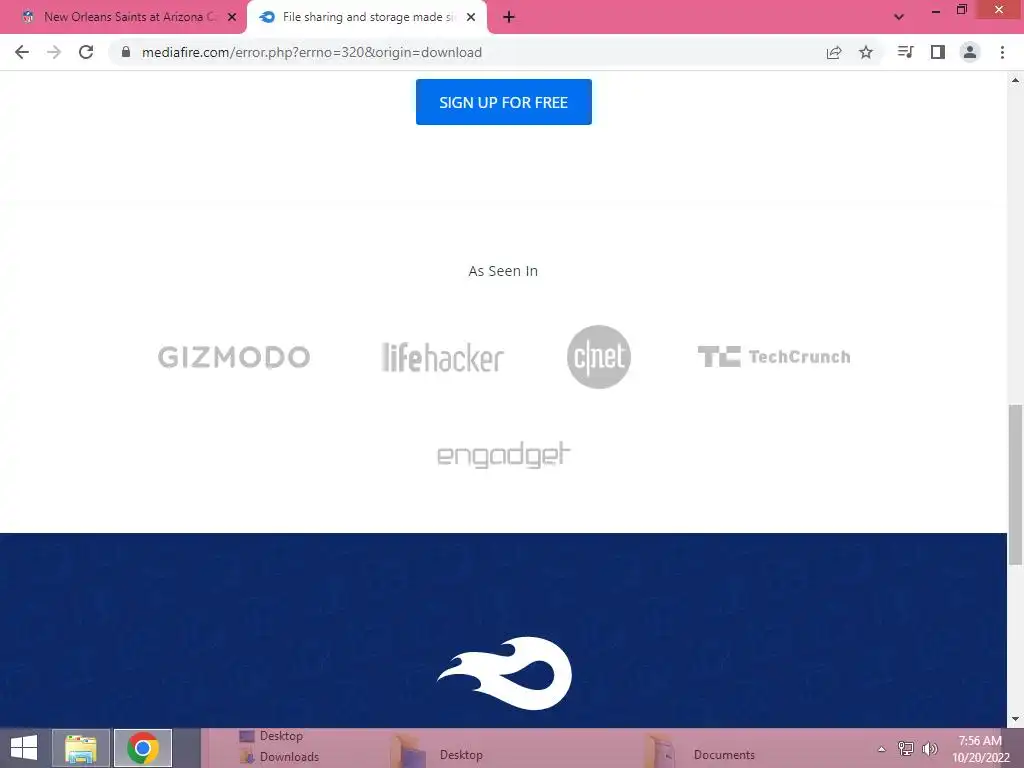Click the MediaFire flame logo in footer
The height and width of the screenshot is (768, 1024).
click(504, 673)
